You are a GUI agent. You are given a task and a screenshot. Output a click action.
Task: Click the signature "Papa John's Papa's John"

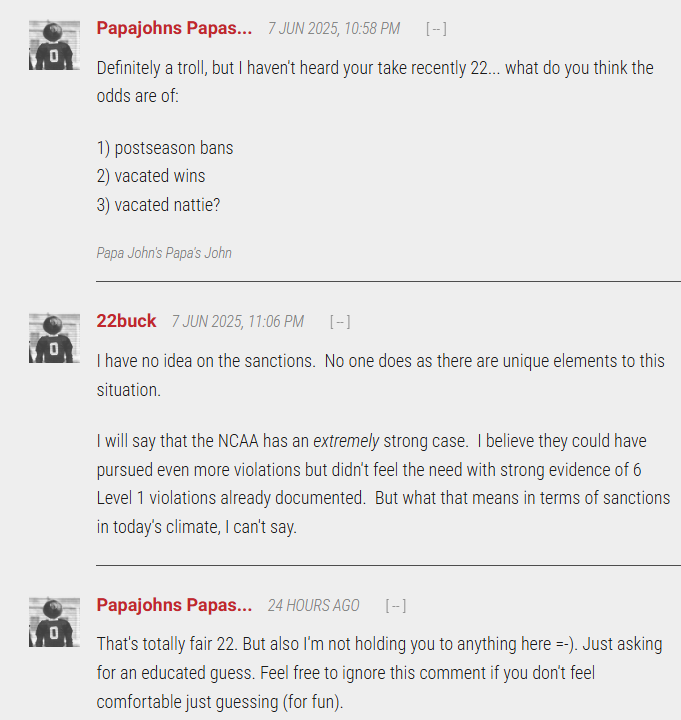click(x=164, y=253)
